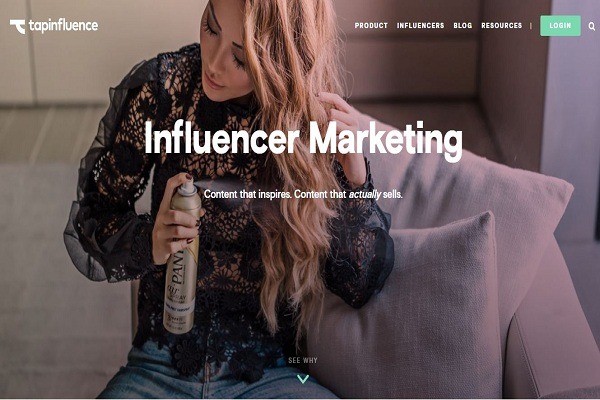Click the See Why link text
Image resolution: width=600 pixels, height=400 pixels.
point(303,360)
